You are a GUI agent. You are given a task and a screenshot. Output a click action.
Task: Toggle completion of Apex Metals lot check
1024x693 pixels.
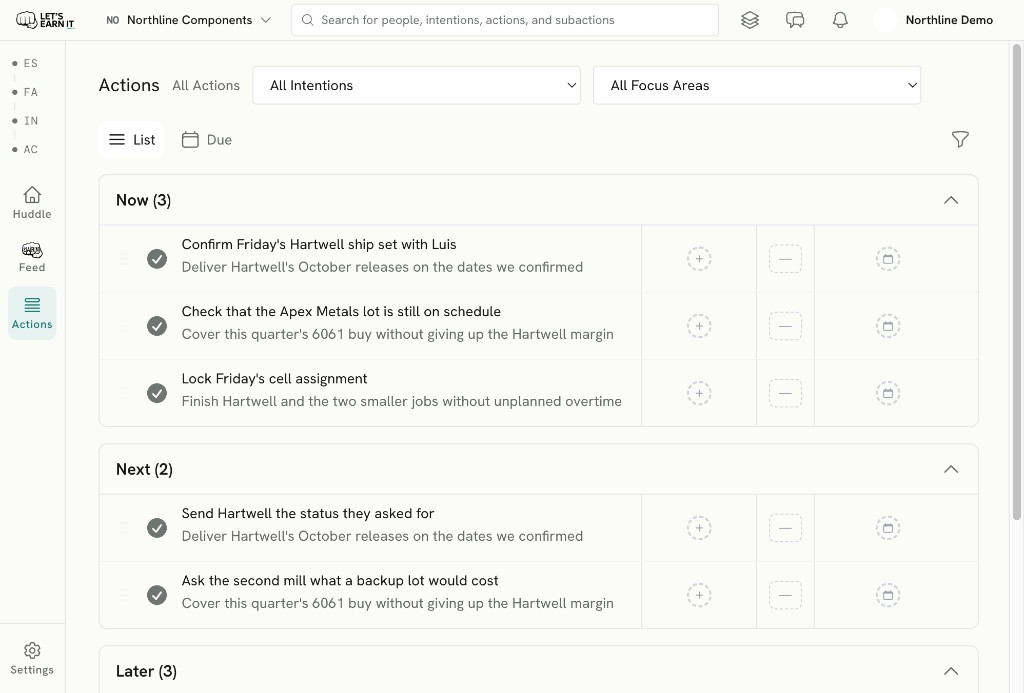tap(157, 326)
